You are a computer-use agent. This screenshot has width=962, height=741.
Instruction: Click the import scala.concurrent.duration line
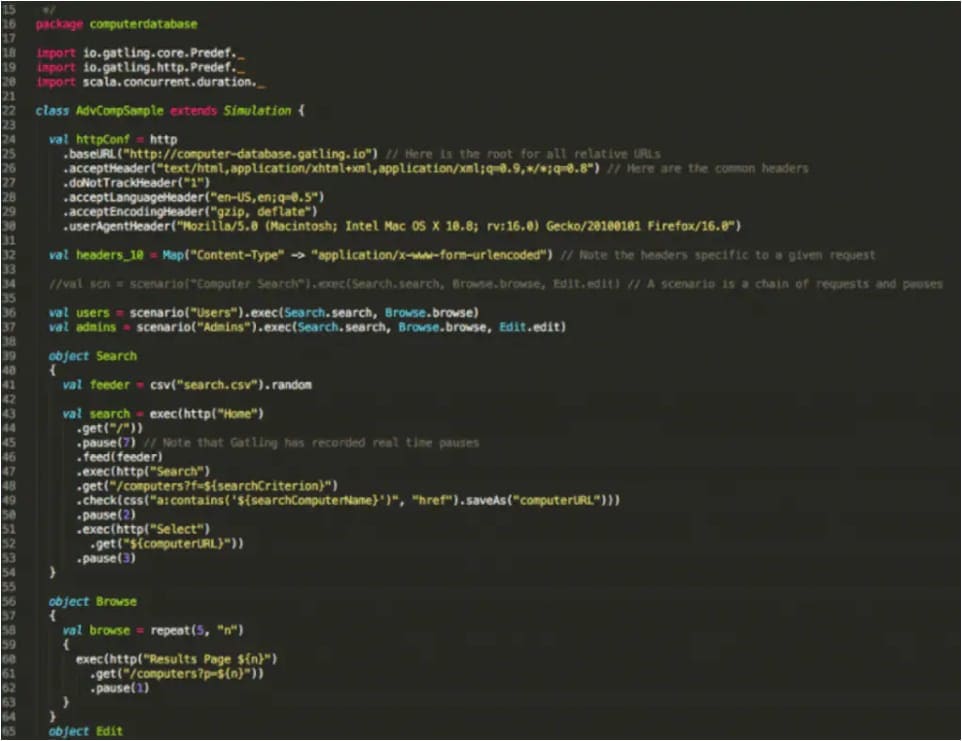[x=151, y=81]
